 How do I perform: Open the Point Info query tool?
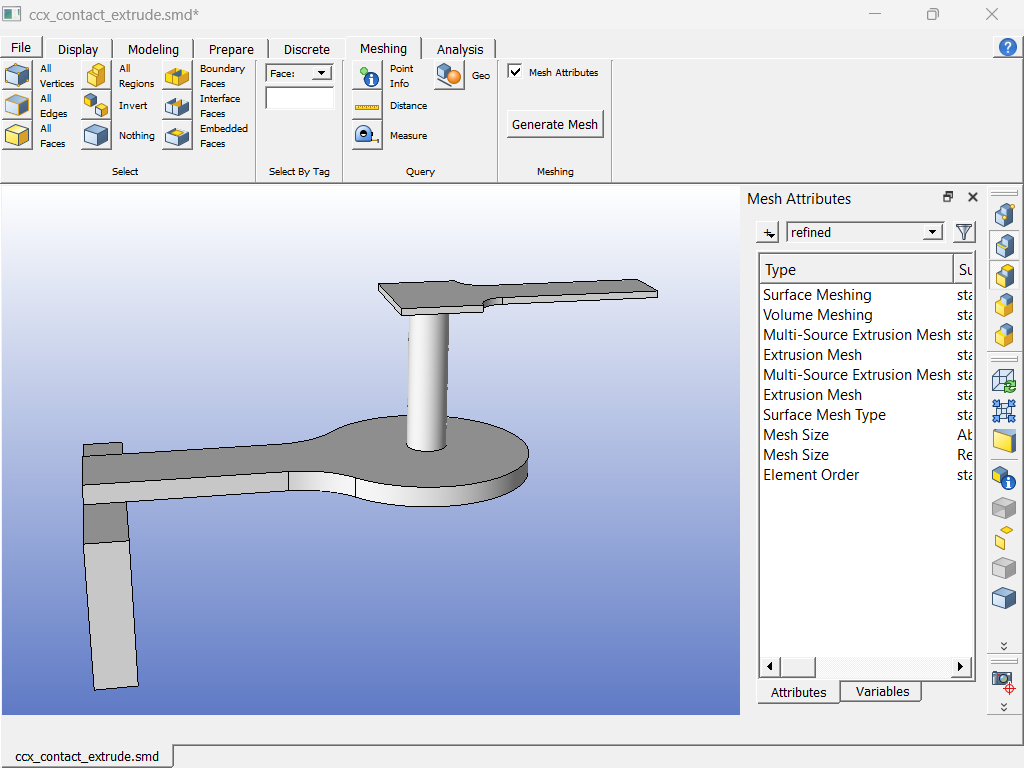click(367, 75)
